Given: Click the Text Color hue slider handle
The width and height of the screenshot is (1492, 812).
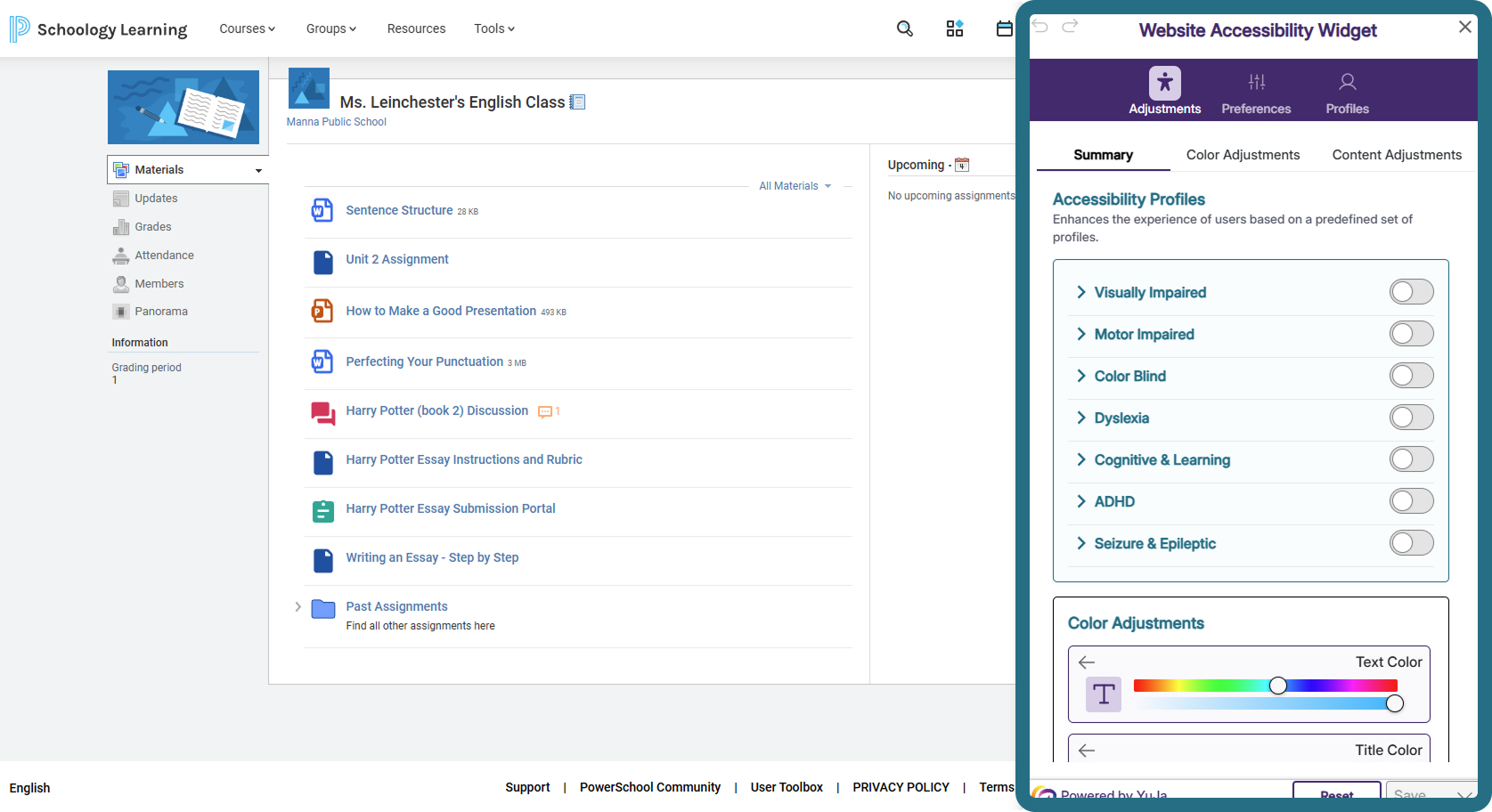Looking at the screenshot, I should coord(1278,686).
